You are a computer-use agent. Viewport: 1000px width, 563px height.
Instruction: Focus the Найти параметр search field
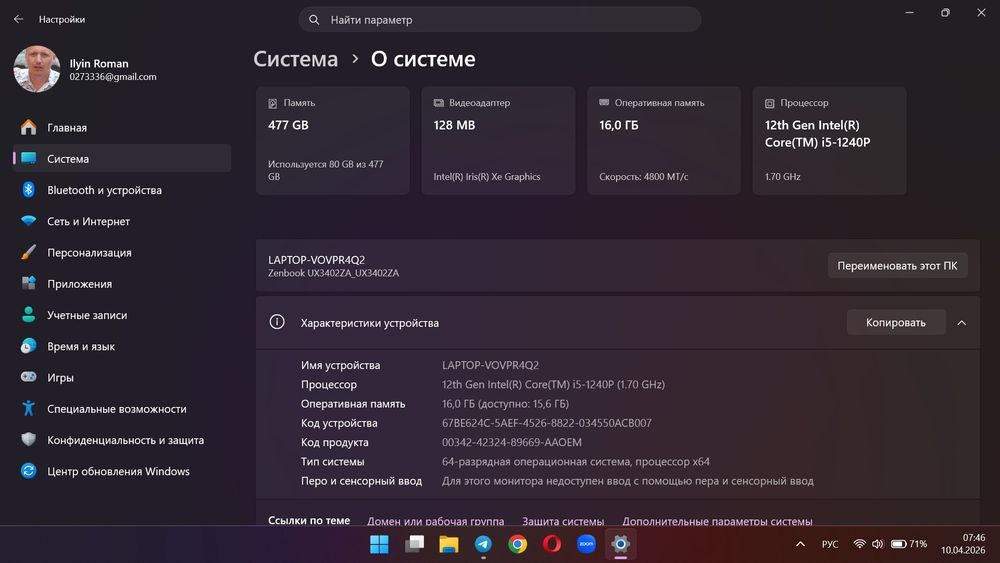point(500,20)
